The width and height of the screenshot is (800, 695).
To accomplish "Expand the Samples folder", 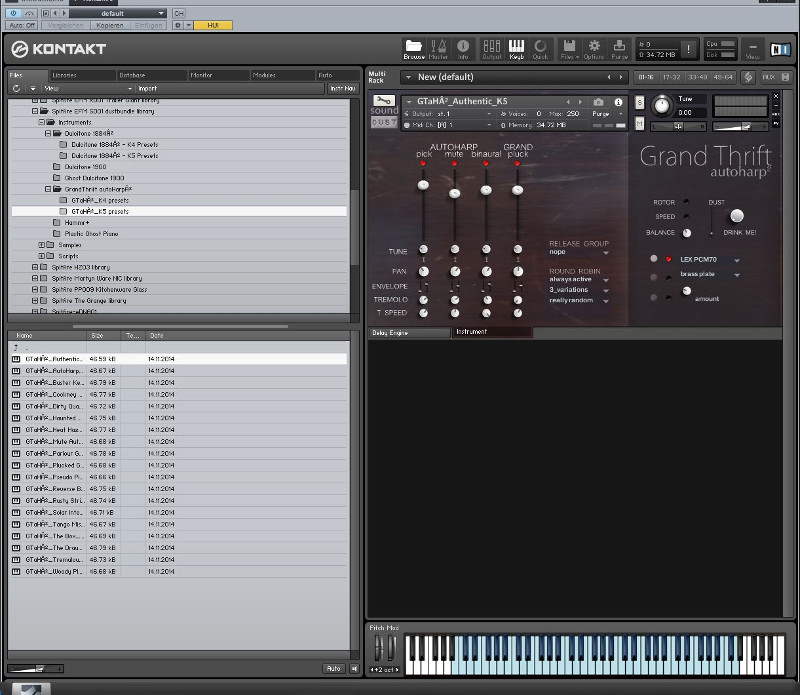I will click(42, 245).
